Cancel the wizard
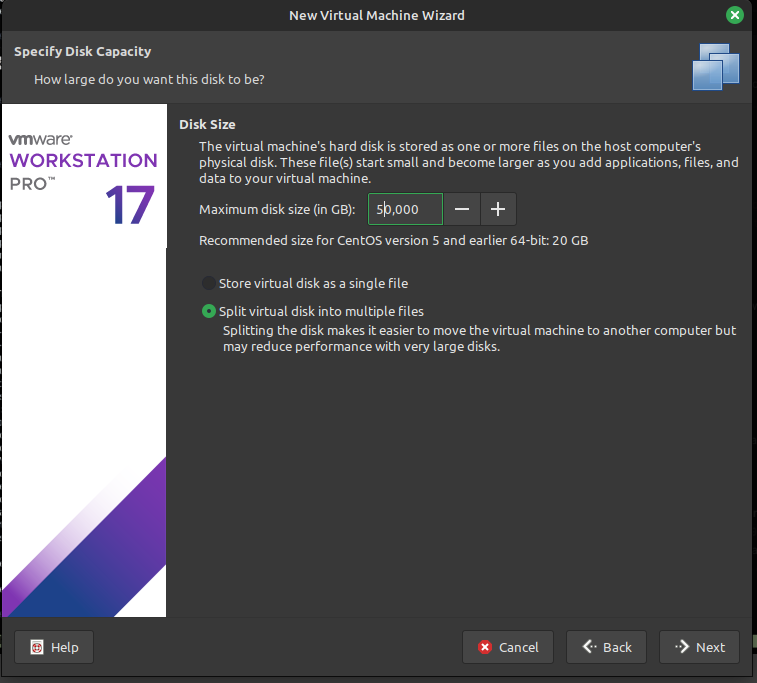Screen dimensions: 757x683 point(508,647)
